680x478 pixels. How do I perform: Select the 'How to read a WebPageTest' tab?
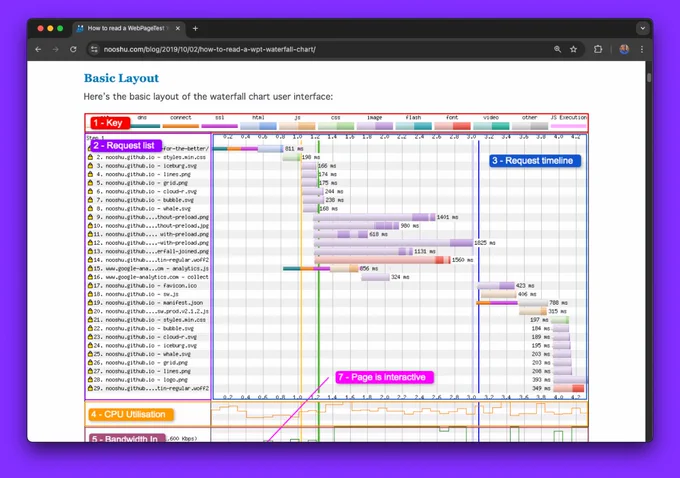(129, 28)
